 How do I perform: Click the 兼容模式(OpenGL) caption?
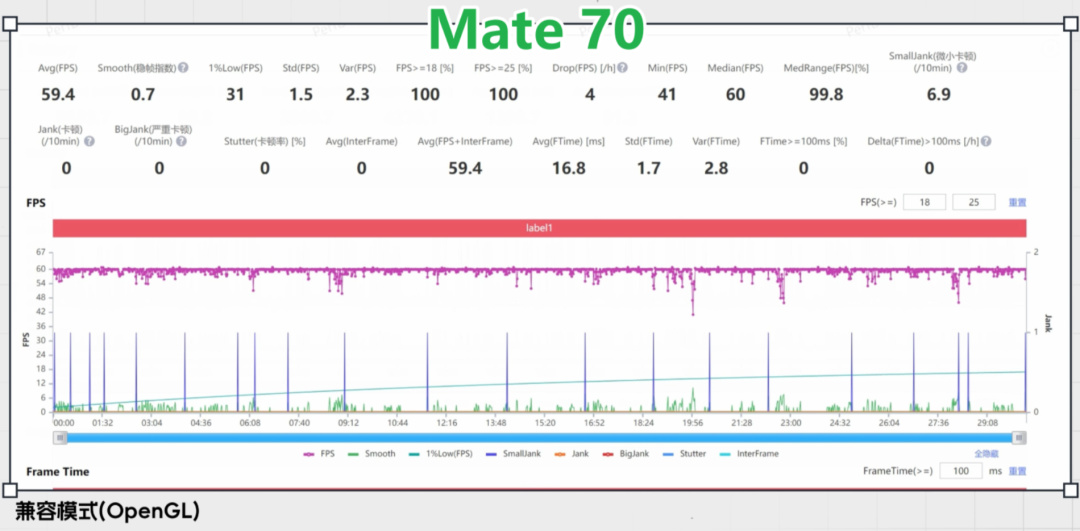107,510
